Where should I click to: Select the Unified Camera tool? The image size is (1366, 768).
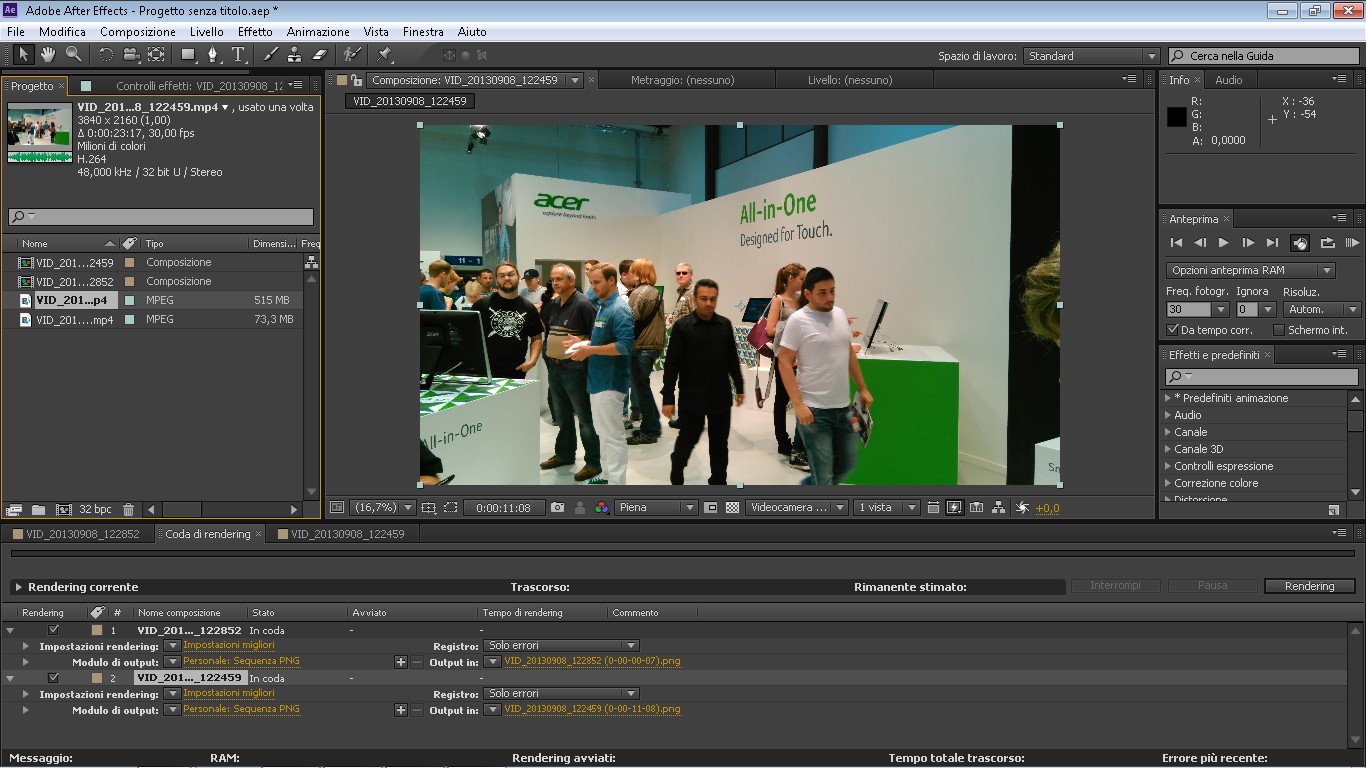point(131,55)
